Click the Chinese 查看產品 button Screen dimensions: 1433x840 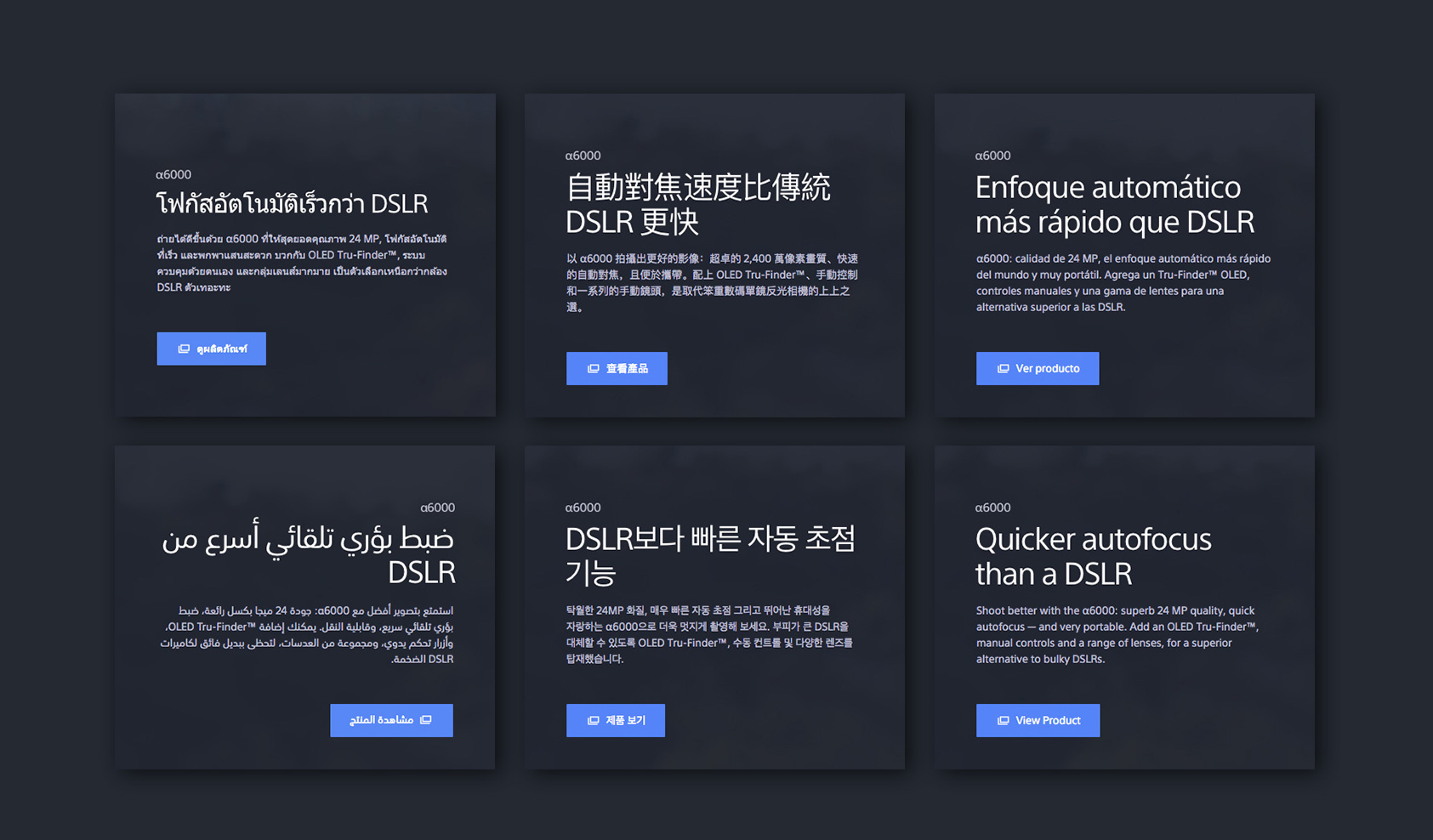coord(617,368)
